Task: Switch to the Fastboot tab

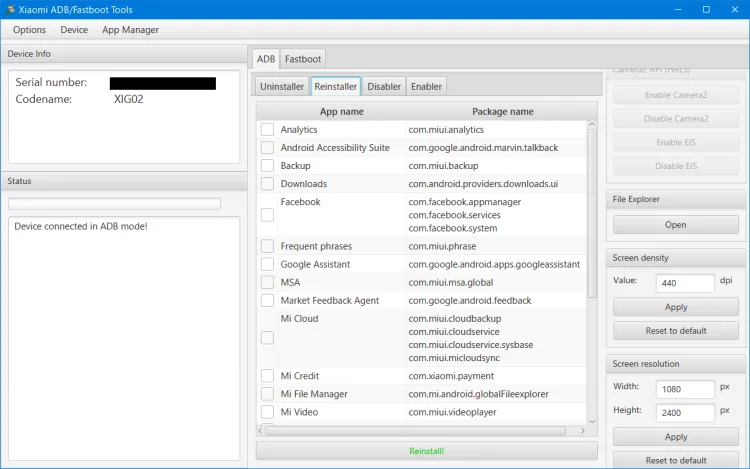Action: (x=302, y=59)
